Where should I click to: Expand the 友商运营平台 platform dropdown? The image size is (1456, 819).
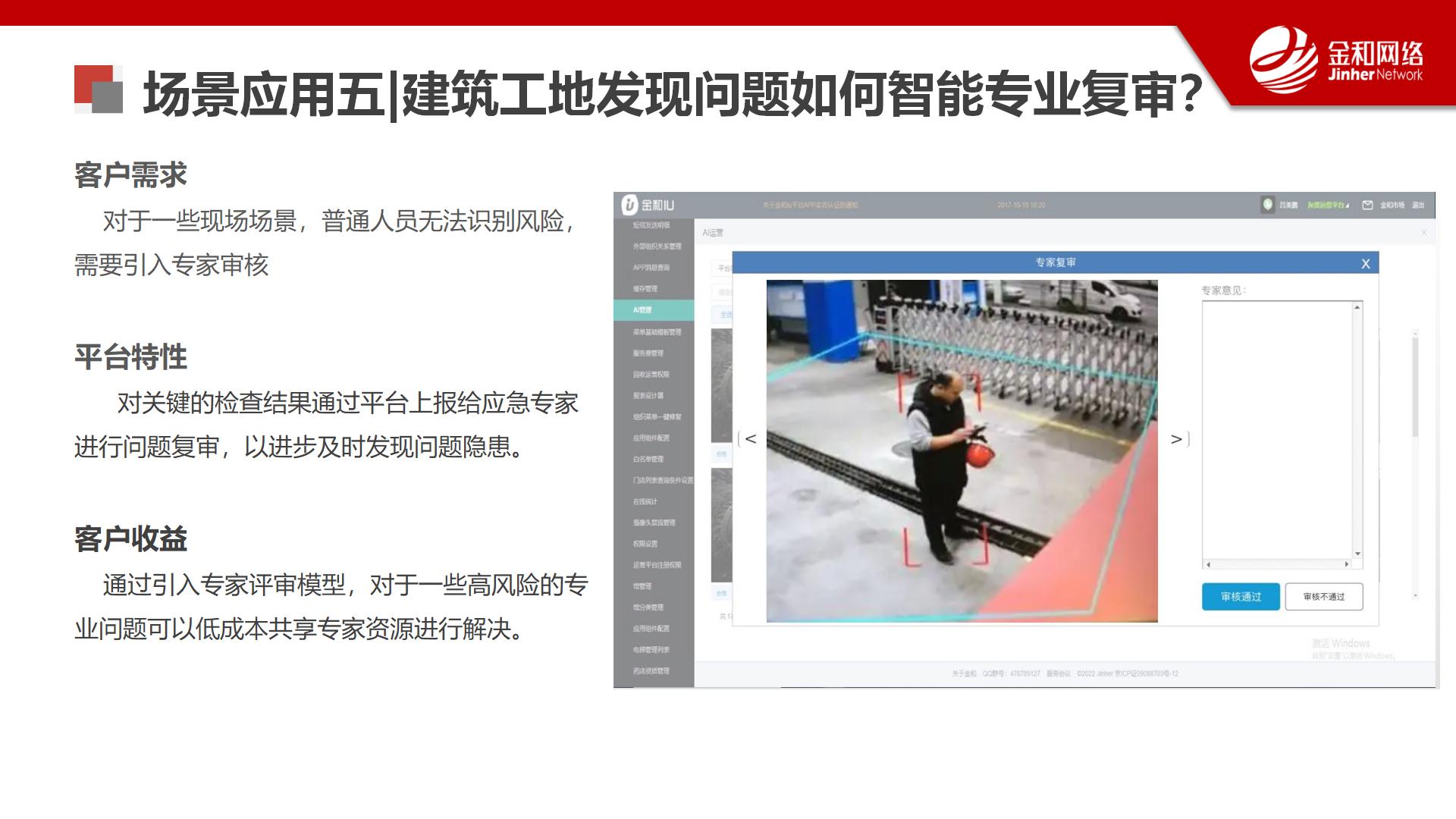[1328, 206]
